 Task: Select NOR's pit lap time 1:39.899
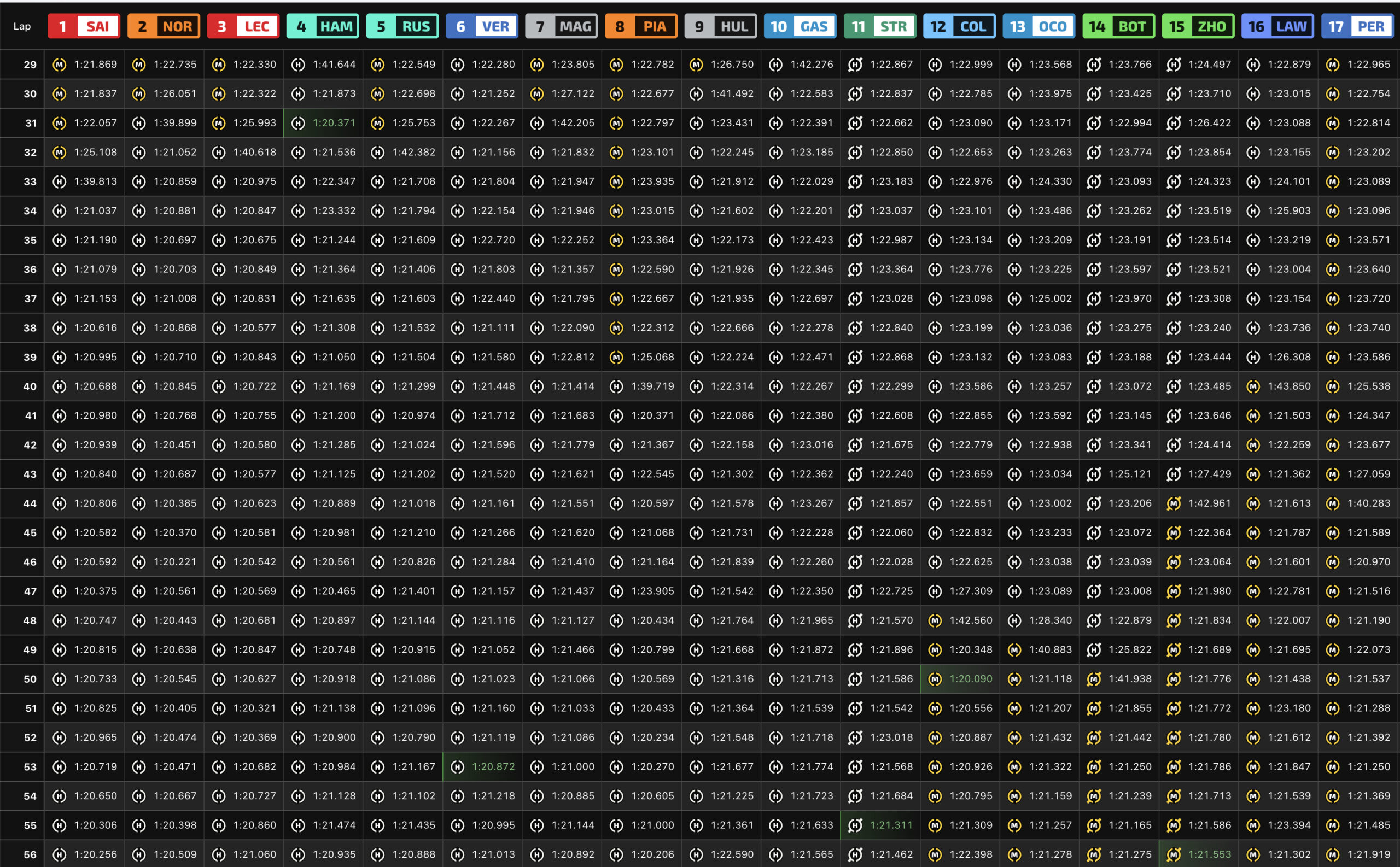[x=174, y=124]
